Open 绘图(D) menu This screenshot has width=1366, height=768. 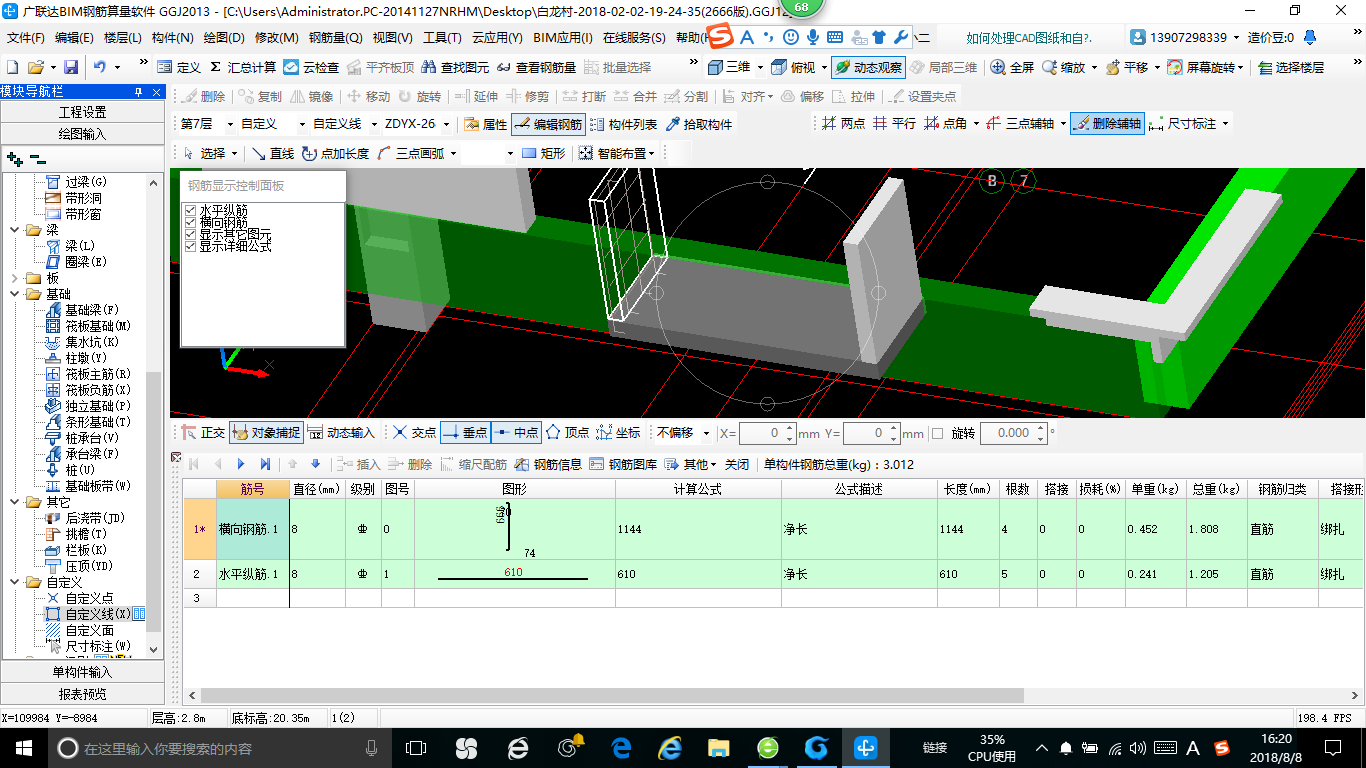[x=224, y=38]
